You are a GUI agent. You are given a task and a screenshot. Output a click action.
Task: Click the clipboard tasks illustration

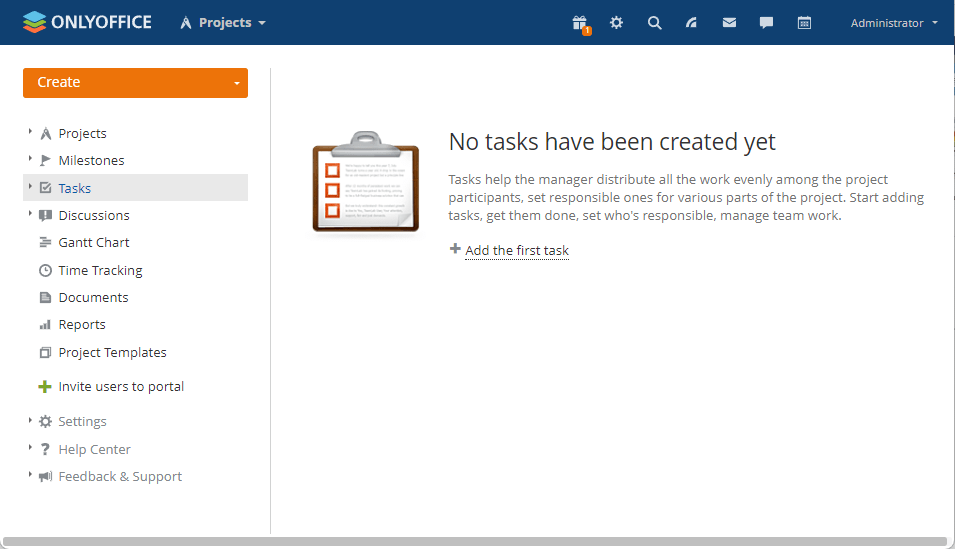pyautogui.click(x=365, y=184)
